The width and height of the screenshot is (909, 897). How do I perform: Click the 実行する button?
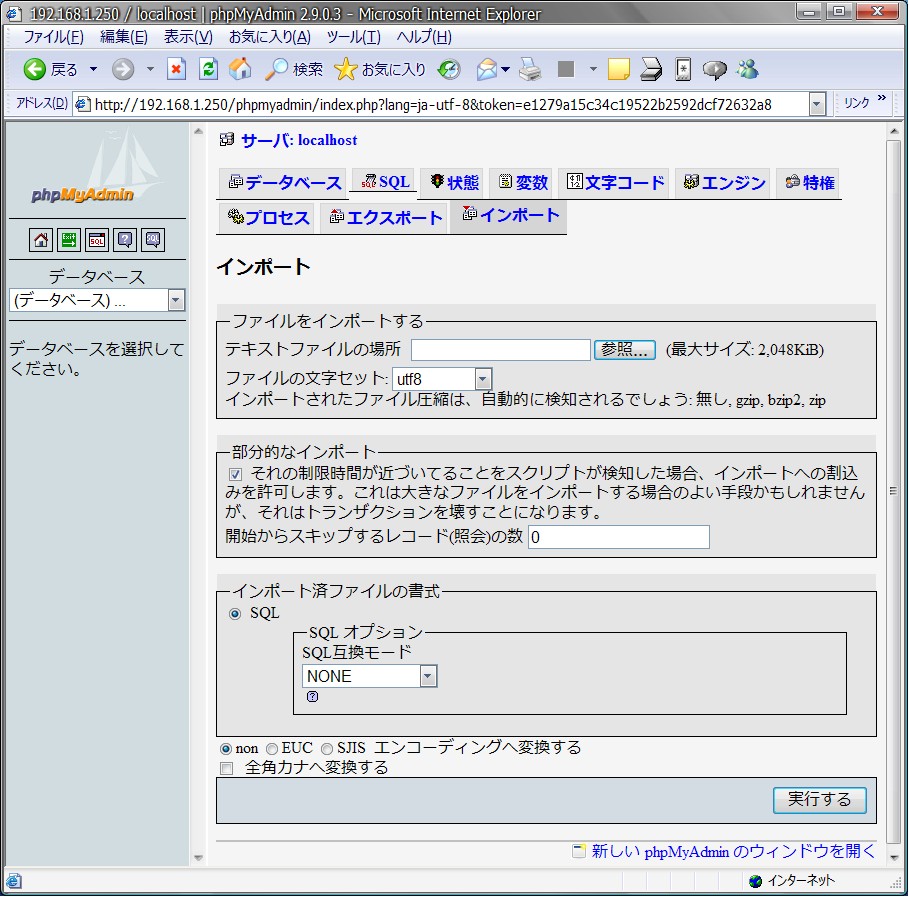(x=819, y=800)
